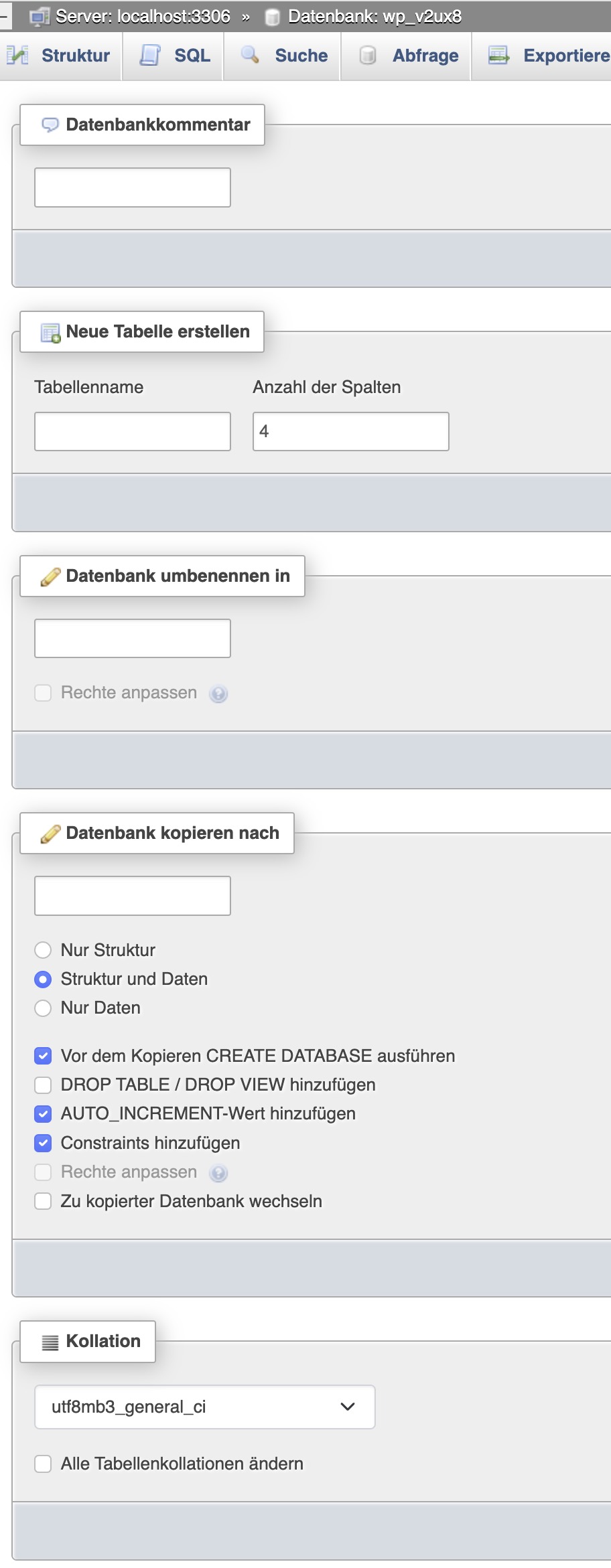Click the SQL tab icon
Image resolution: width=611 pixels, height=1568 pixels.
click(150, 56)
